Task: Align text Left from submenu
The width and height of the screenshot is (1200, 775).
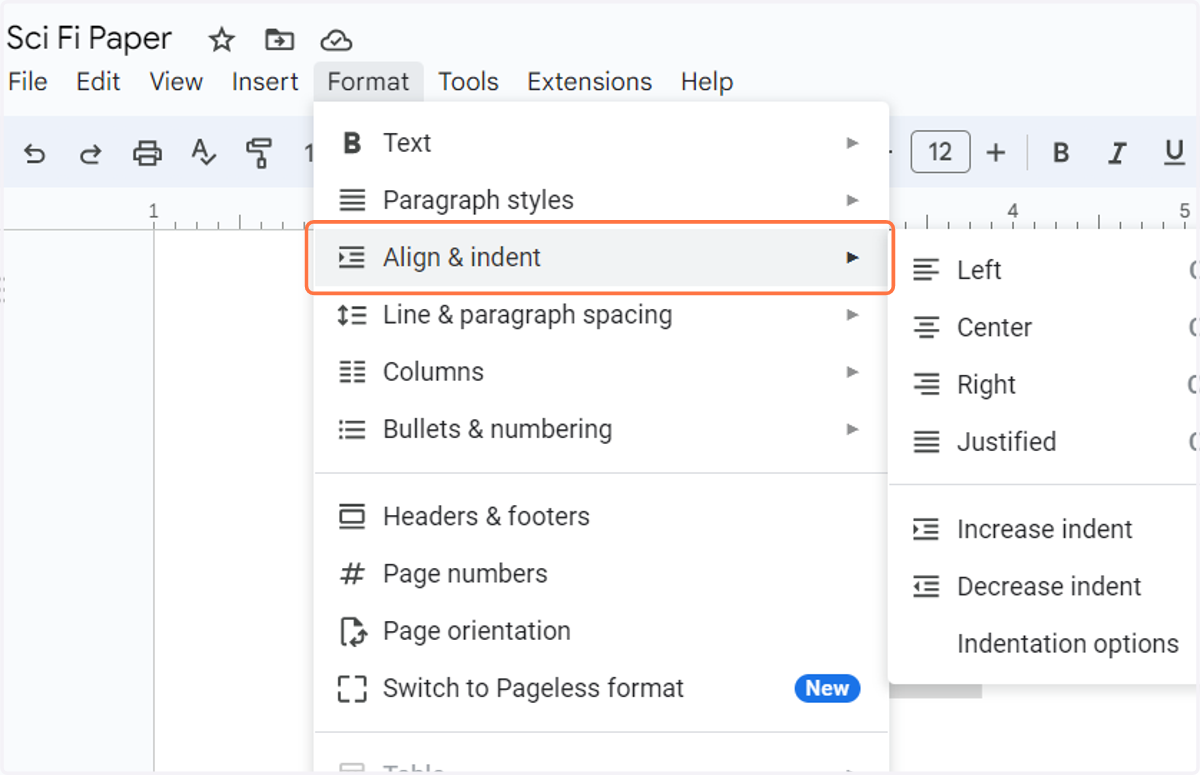Action: (x=1044, y=270)
